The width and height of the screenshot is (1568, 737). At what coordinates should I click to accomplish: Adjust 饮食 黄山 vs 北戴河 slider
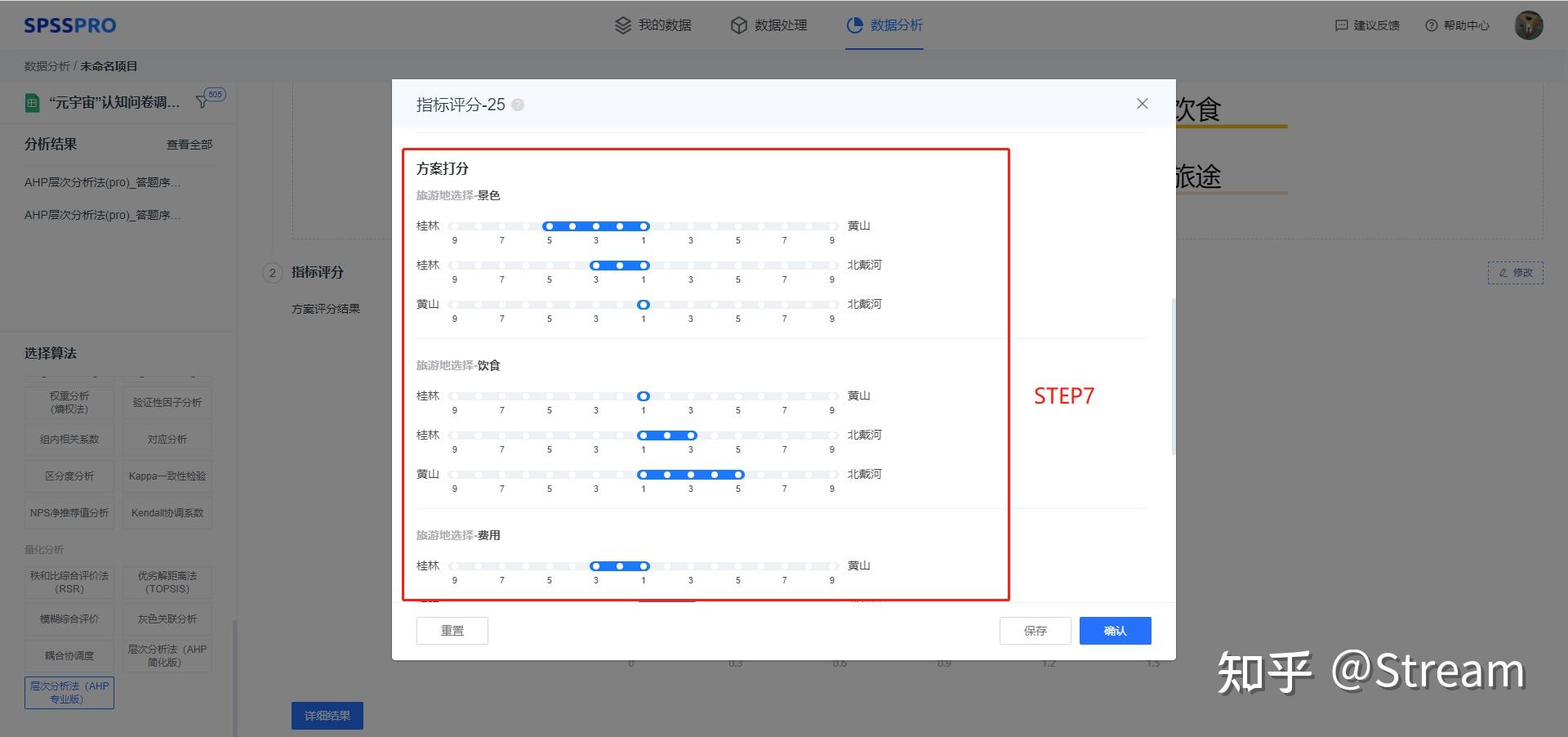point(644,475)
